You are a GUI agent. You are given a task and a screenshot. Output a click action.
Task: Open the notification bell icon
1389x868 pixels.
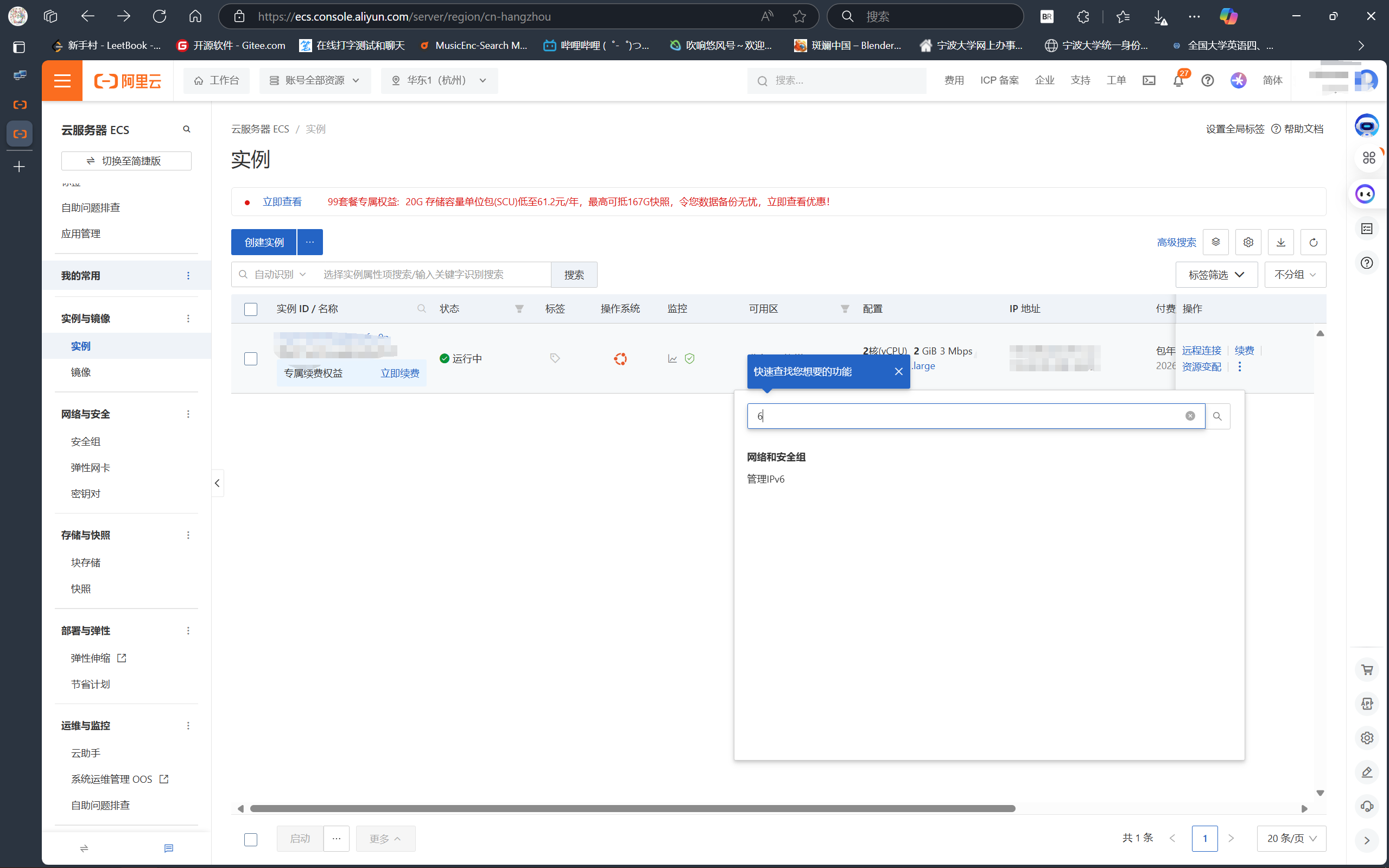[x=1178, y=80]
